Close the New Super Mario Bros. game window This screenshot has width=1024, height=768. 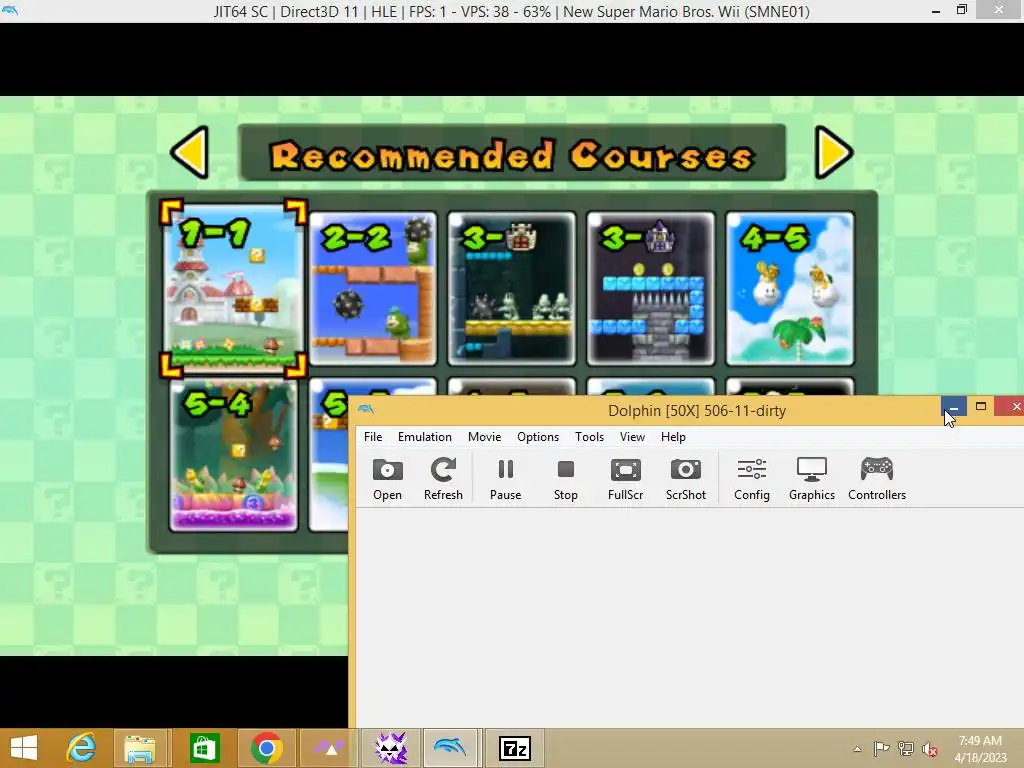999,10
